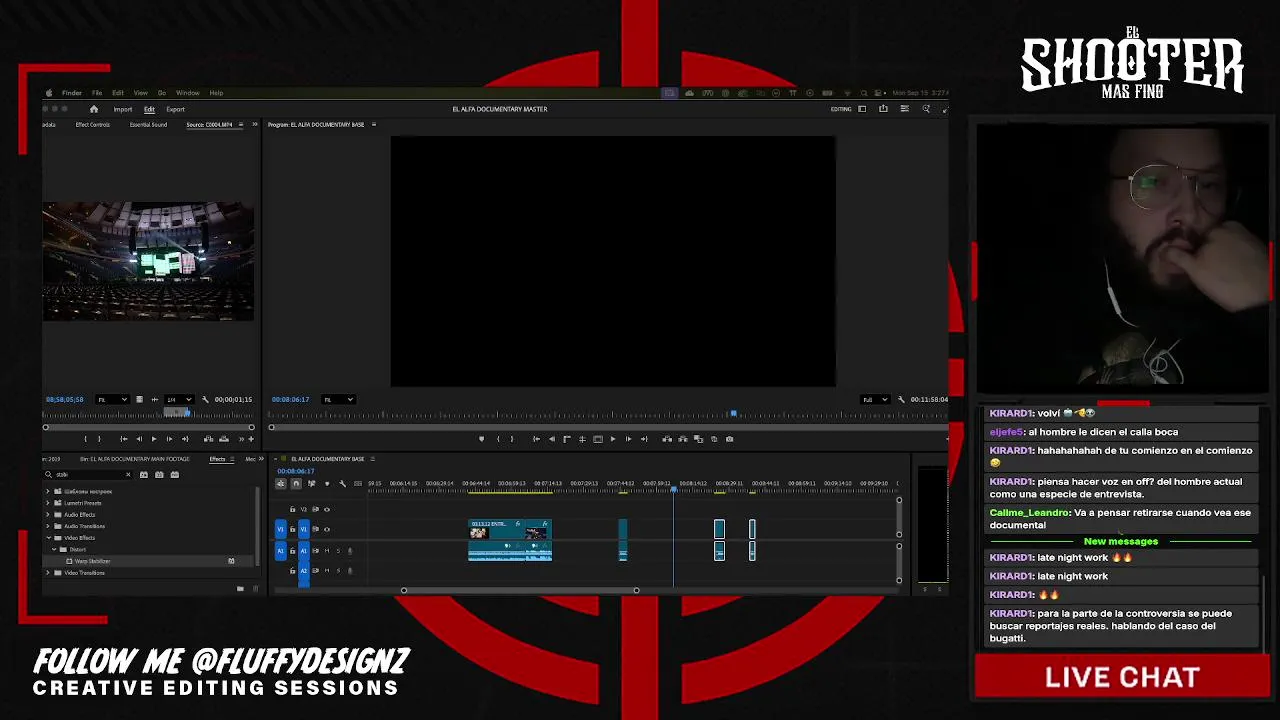
Task: Toggle Snap in the Timeline
Action: pos(296,484)
